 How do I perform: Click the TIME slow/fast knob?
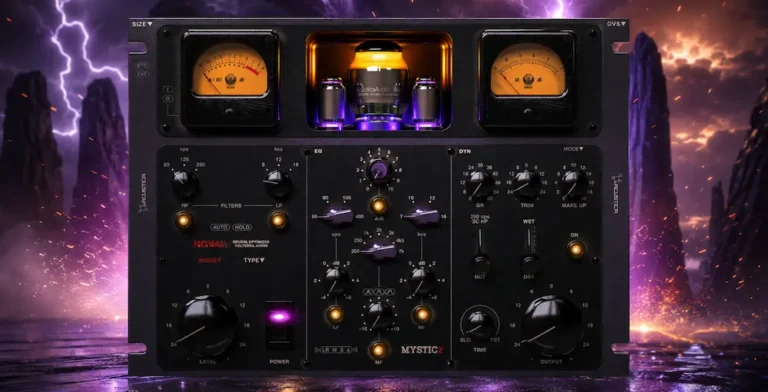480,323
